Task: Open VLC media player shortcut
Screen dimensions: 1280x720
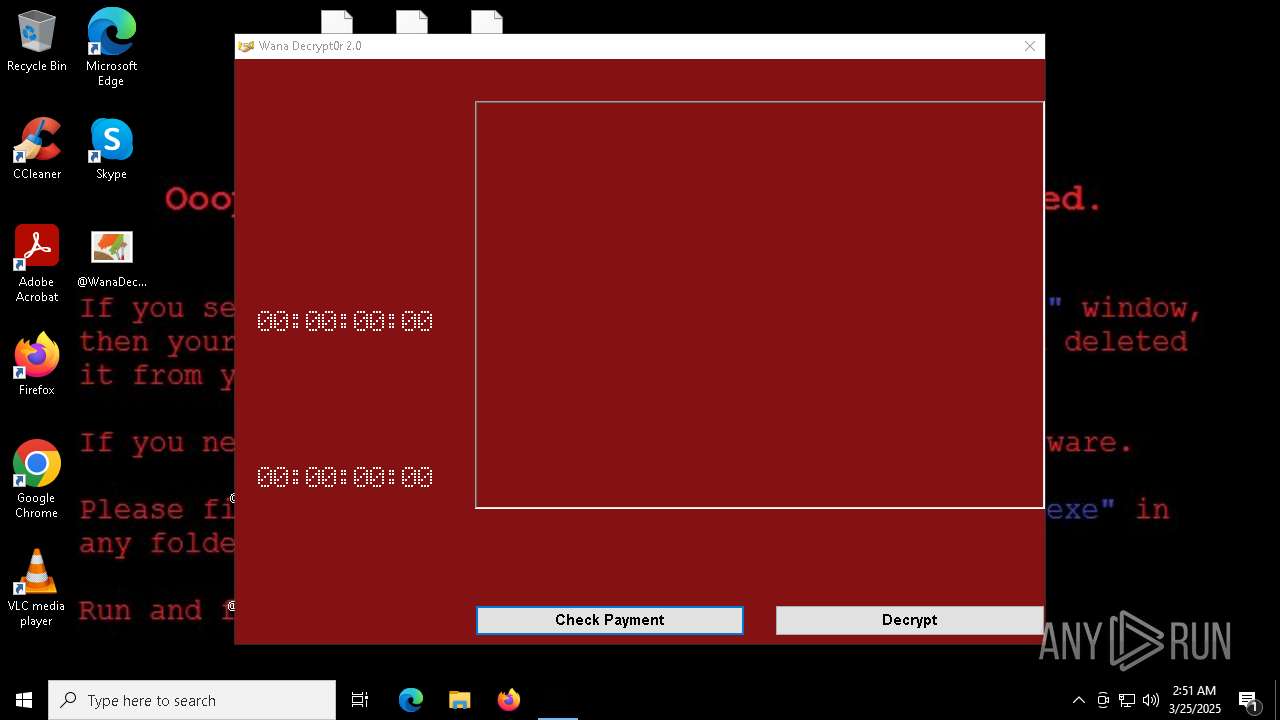Action: click(37, 587)
